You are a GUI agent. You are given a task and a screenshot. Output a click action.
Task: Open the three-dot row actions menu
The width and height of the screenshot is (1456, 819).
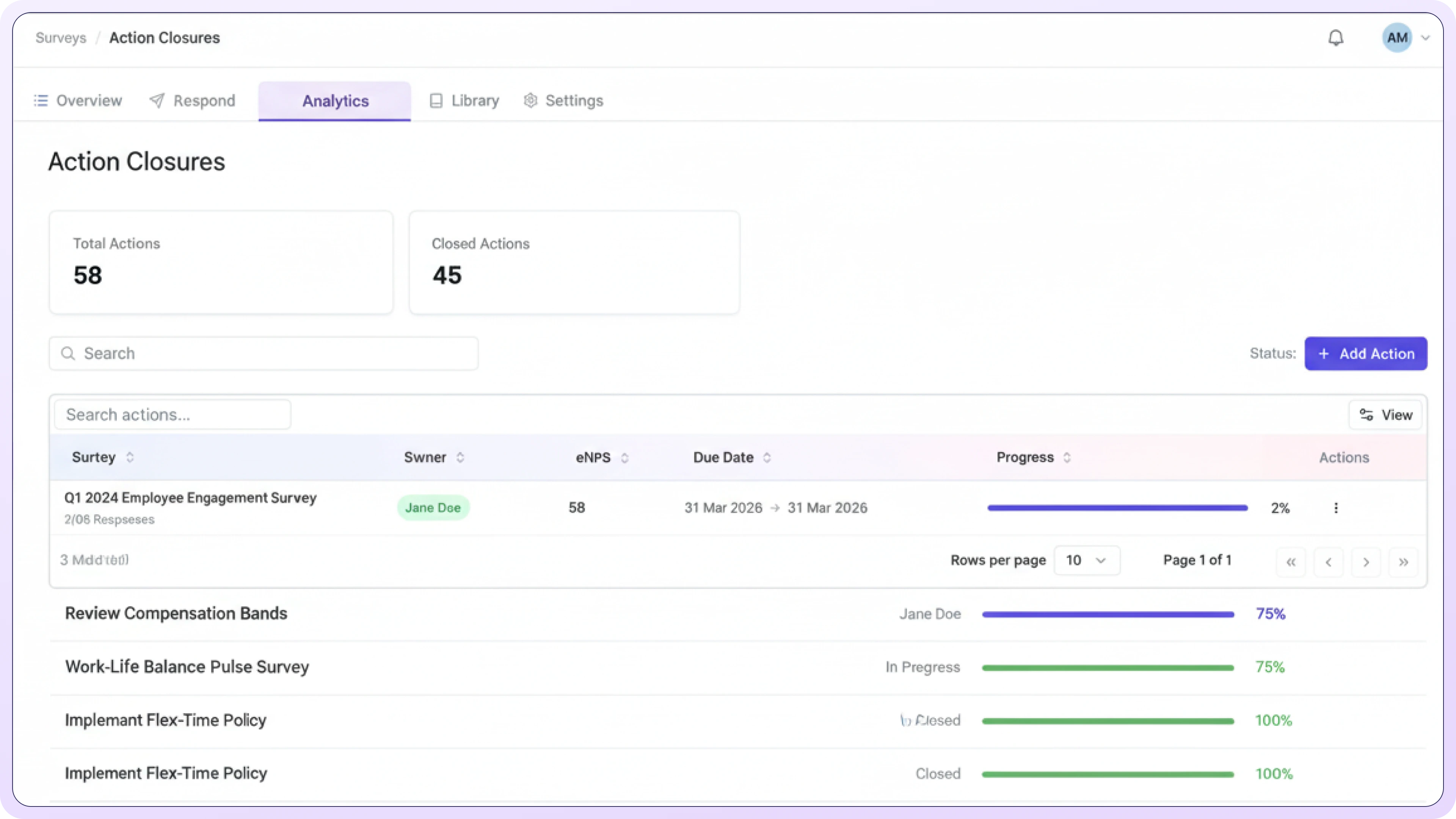pyautogui.click(x=1335, y=508)
